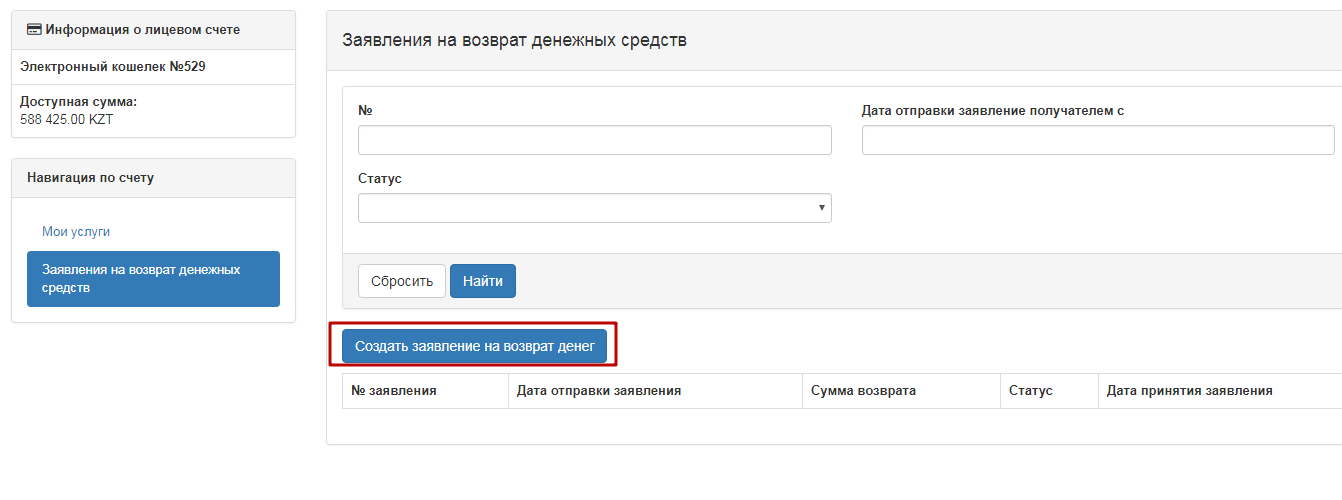Click the Навигация по счету panel header

90,178
